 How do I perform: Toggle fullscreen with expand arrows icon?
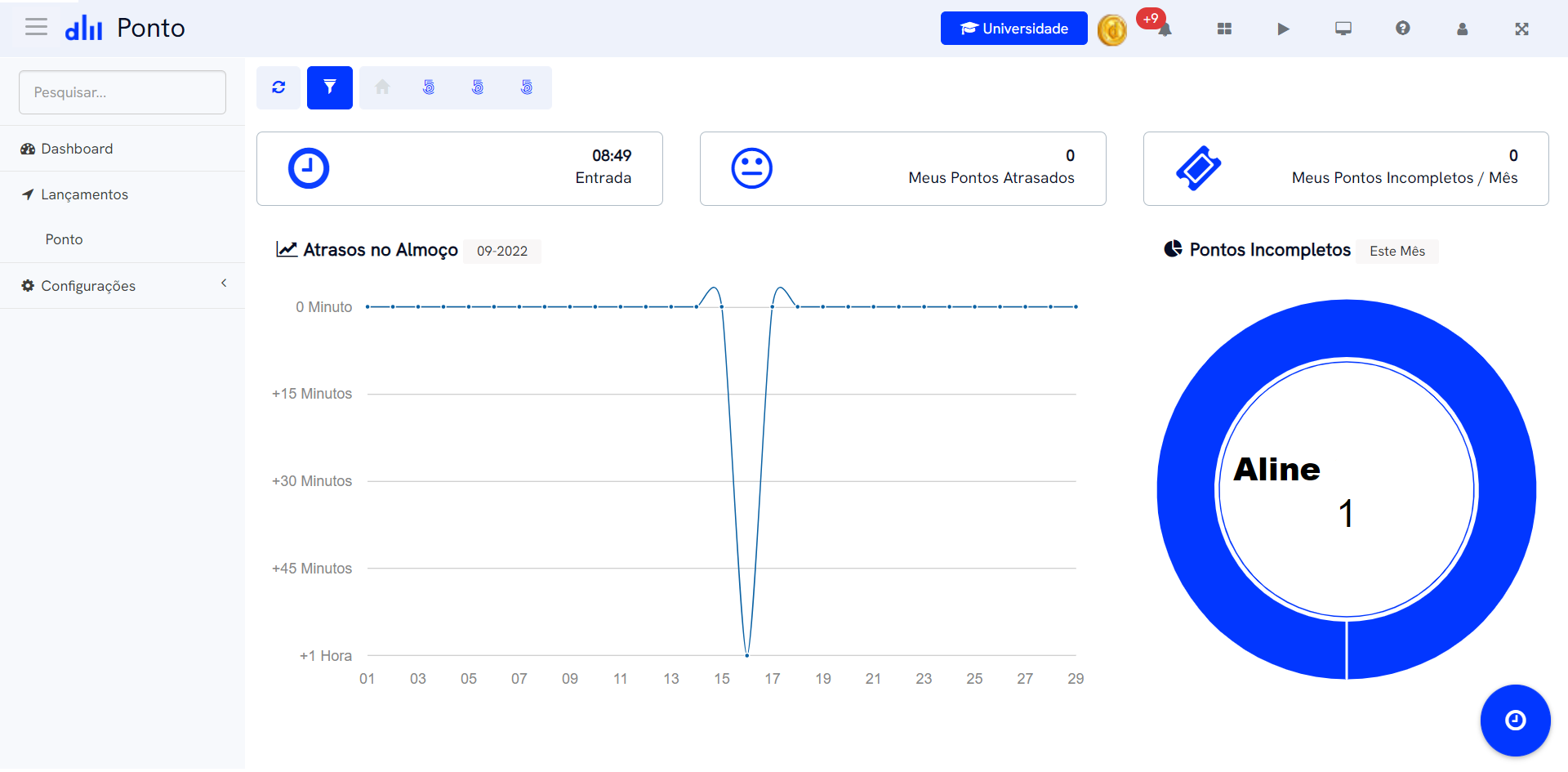(1521, 29)
